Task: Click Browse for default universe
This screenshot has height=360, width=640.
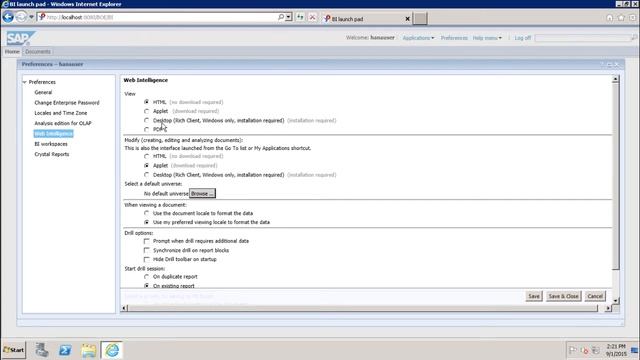Action: (x=202, y=193)
